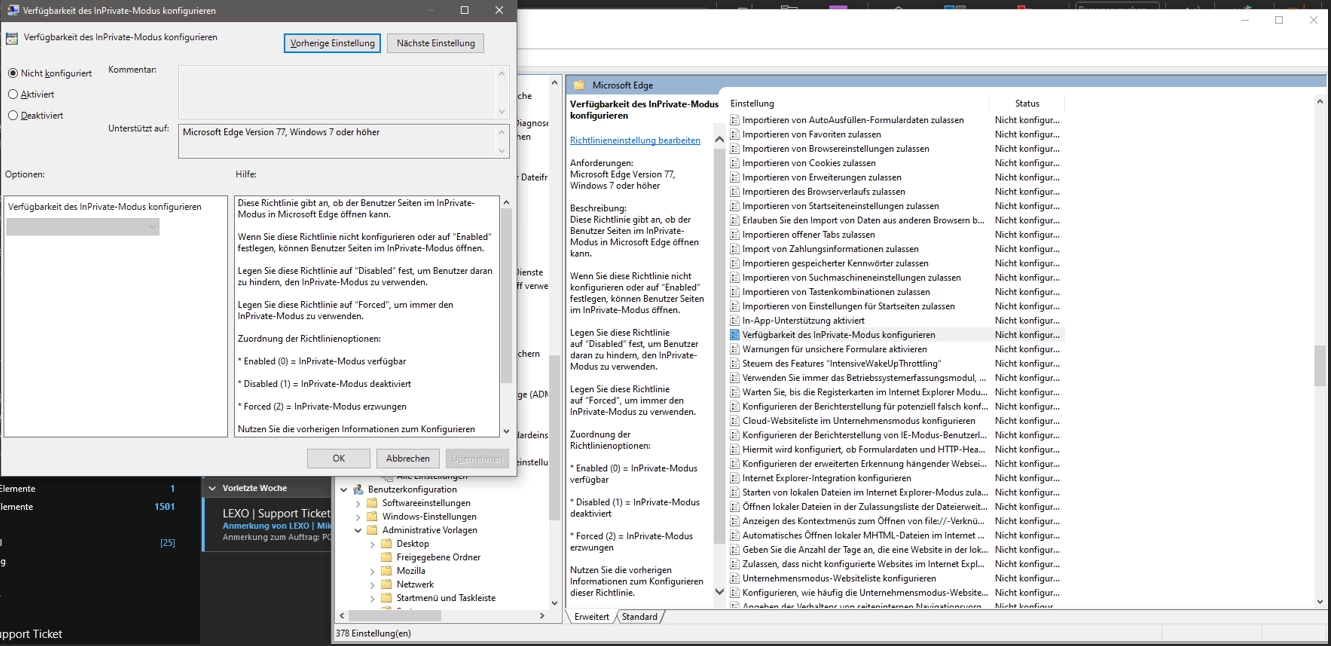The width and height of the screenshot is (1331, 646).
Task: Click the description pane scroll-down arrow
Action: coord(719,592)
